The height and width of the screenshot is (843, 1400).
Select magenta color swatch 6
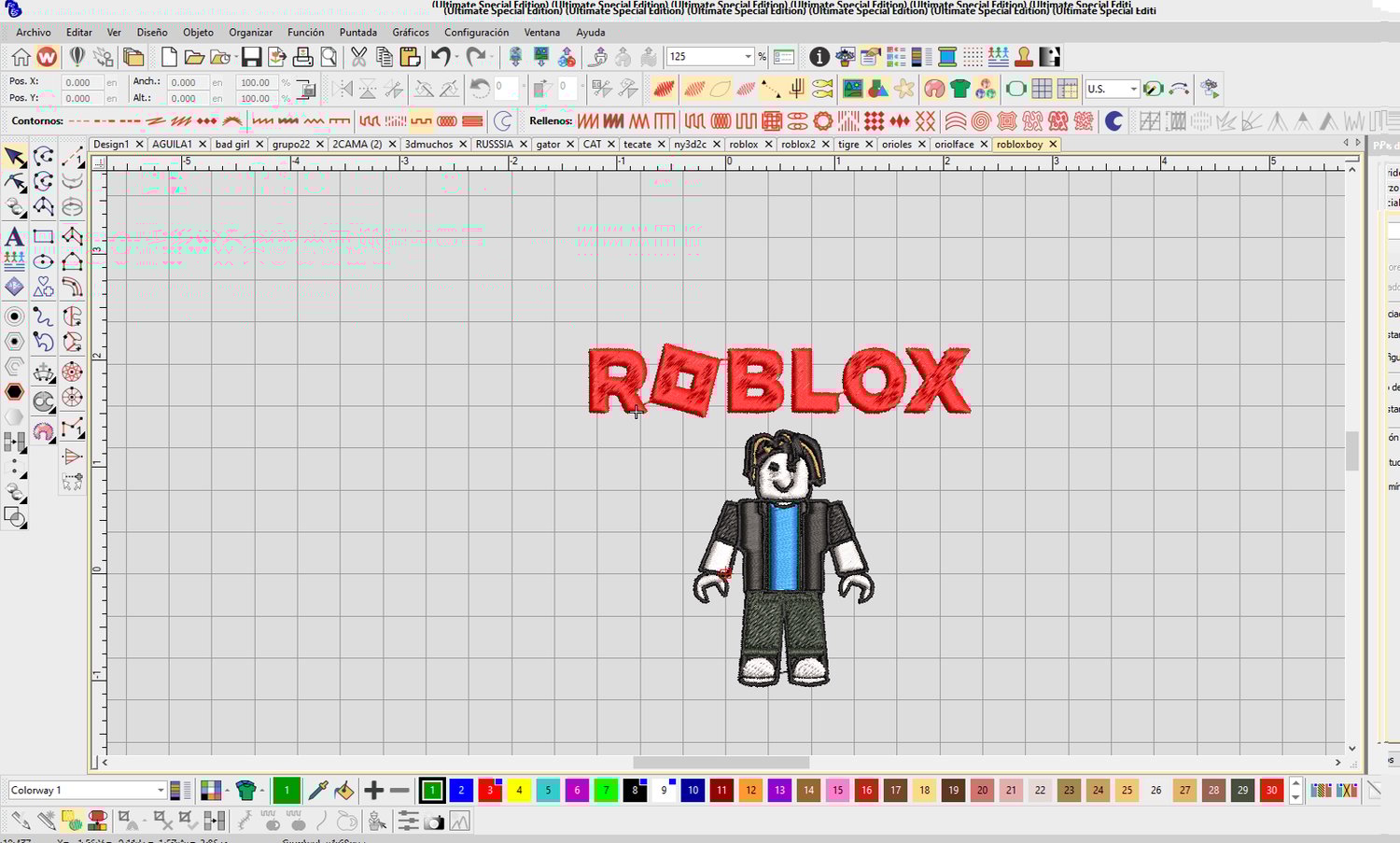pyautogui.click(x=577, y=791)
